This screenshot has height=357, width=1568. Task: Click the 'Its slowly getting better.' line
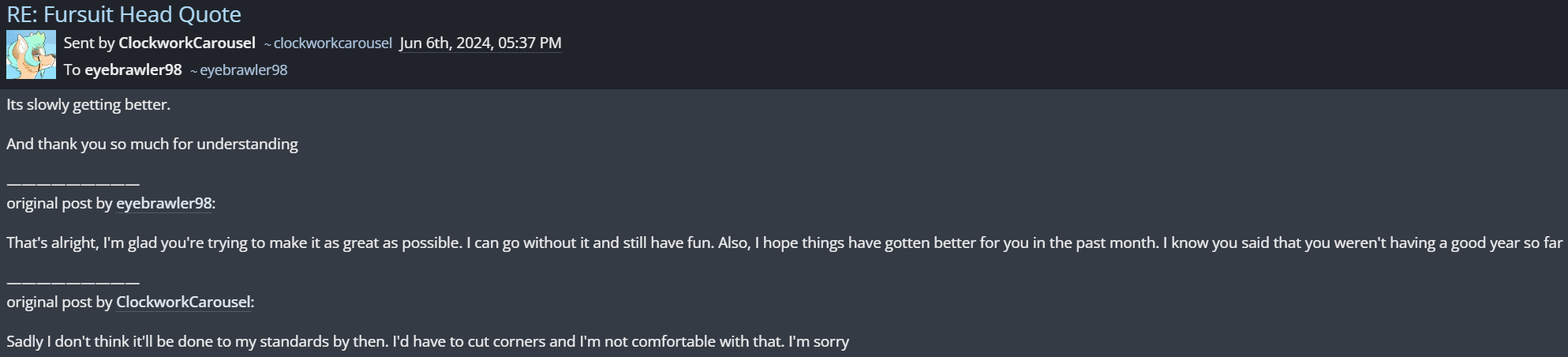click(88, 104)
